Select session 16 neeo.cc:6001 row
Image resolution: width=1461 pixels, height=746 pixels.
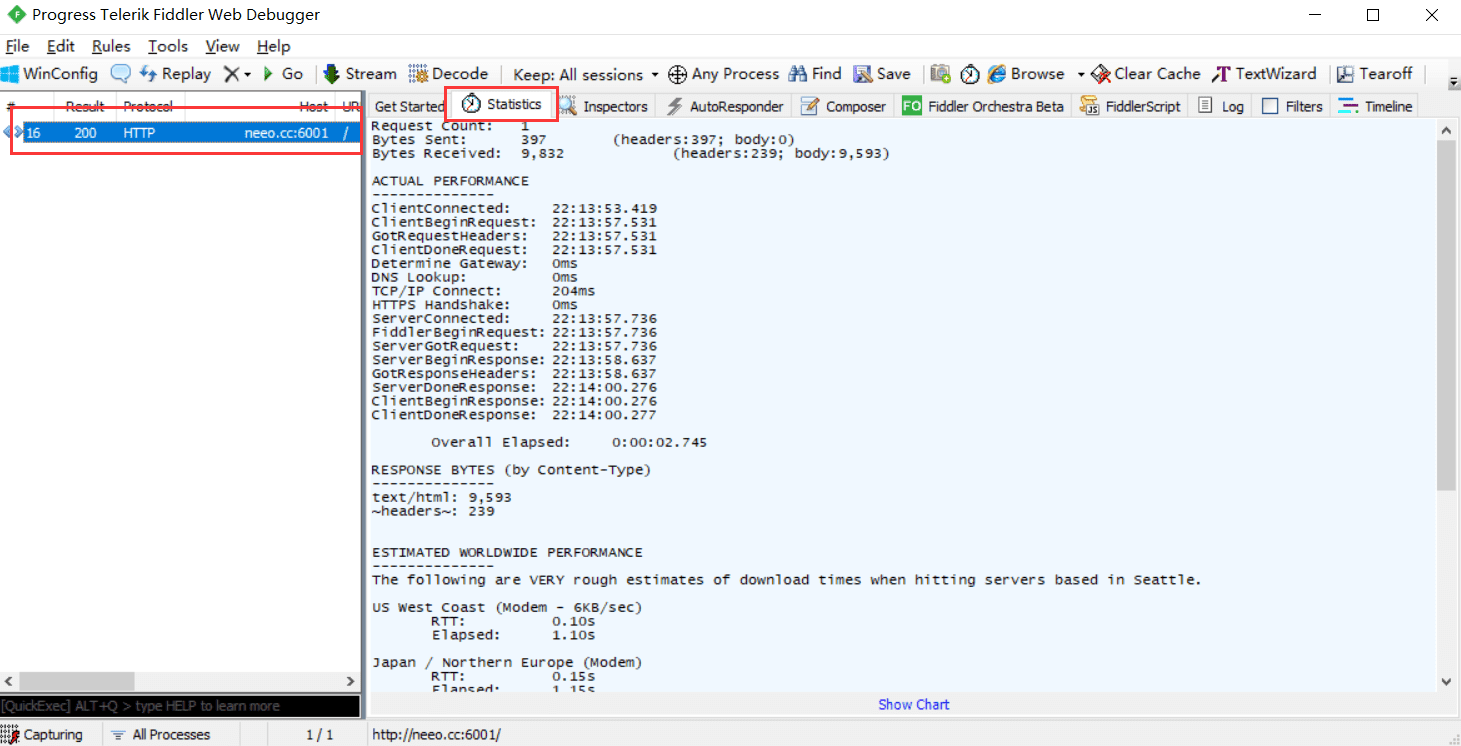[181, 133]
